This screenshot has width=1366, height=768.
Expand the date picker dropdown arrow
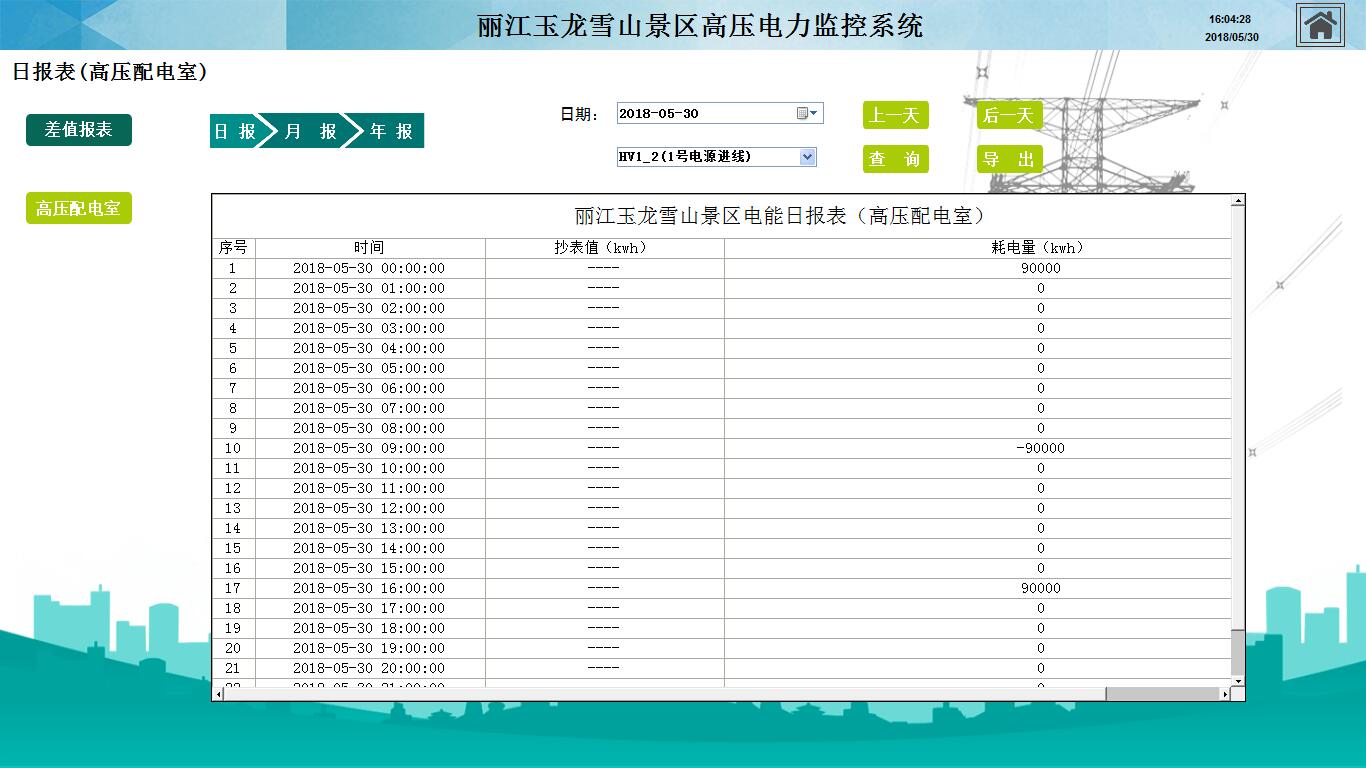point(814,113)
